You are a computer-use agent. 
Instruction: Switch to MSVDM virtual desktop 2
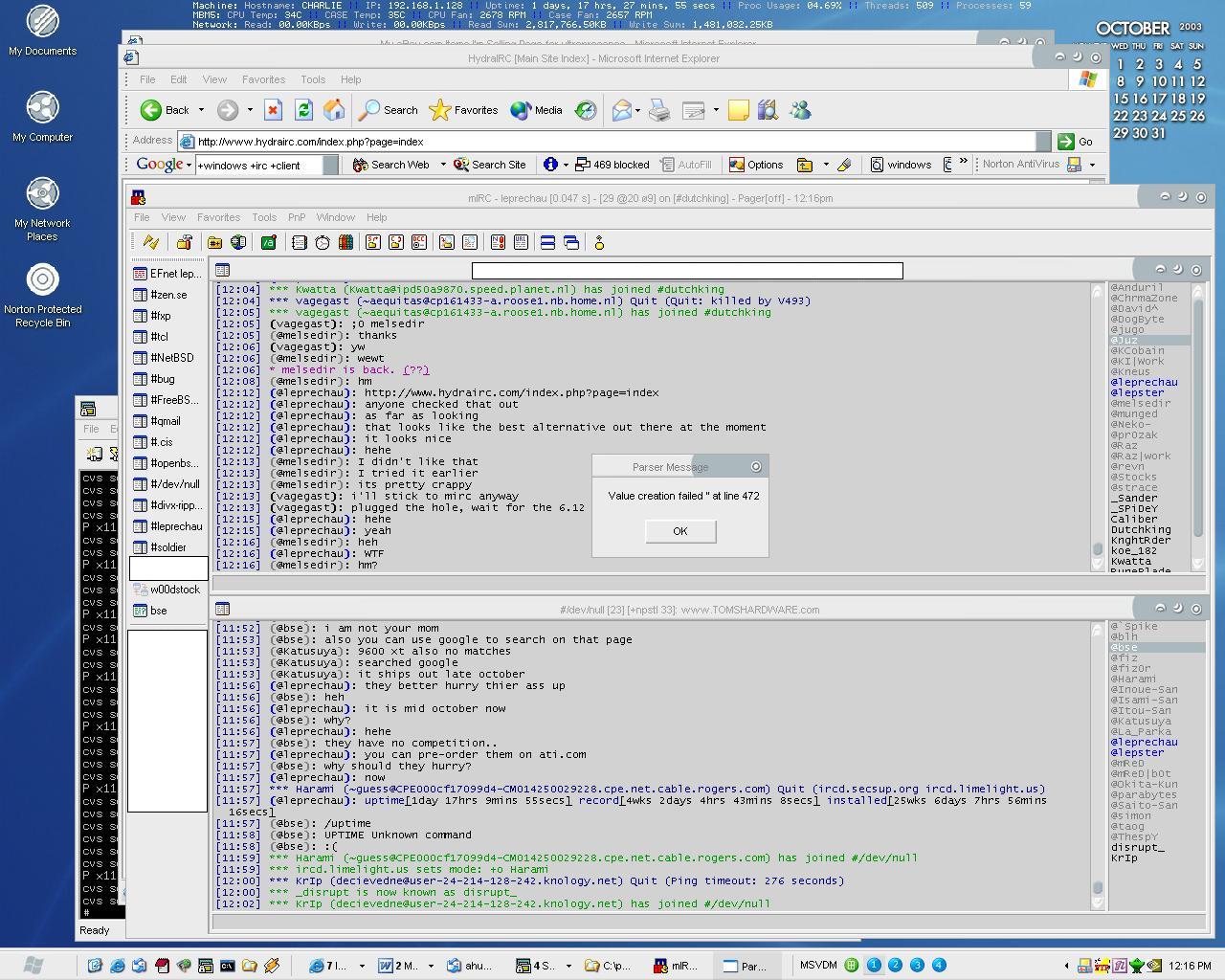click(x=895, y=965)
